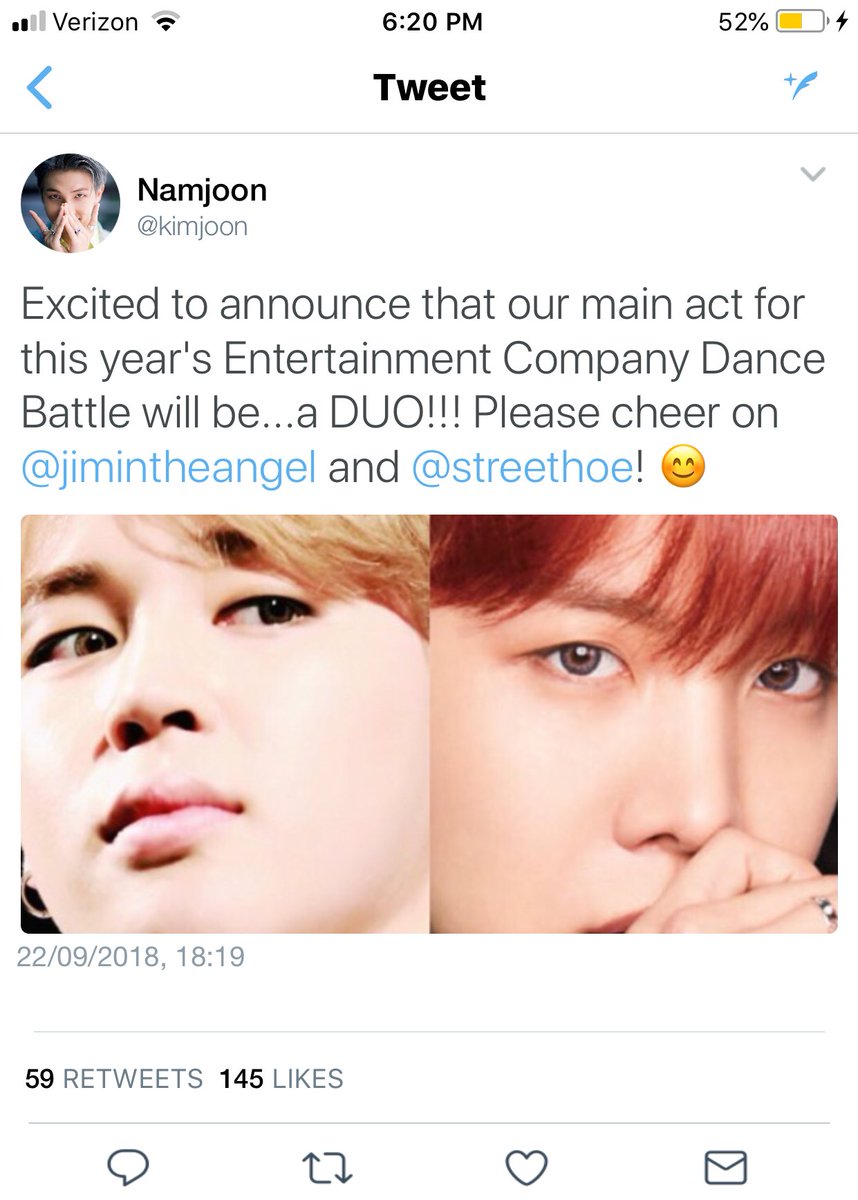Open the left blond-haired photo
Image resolution: width=858 pixels, height=1200 pixels.
coord(225,724)
